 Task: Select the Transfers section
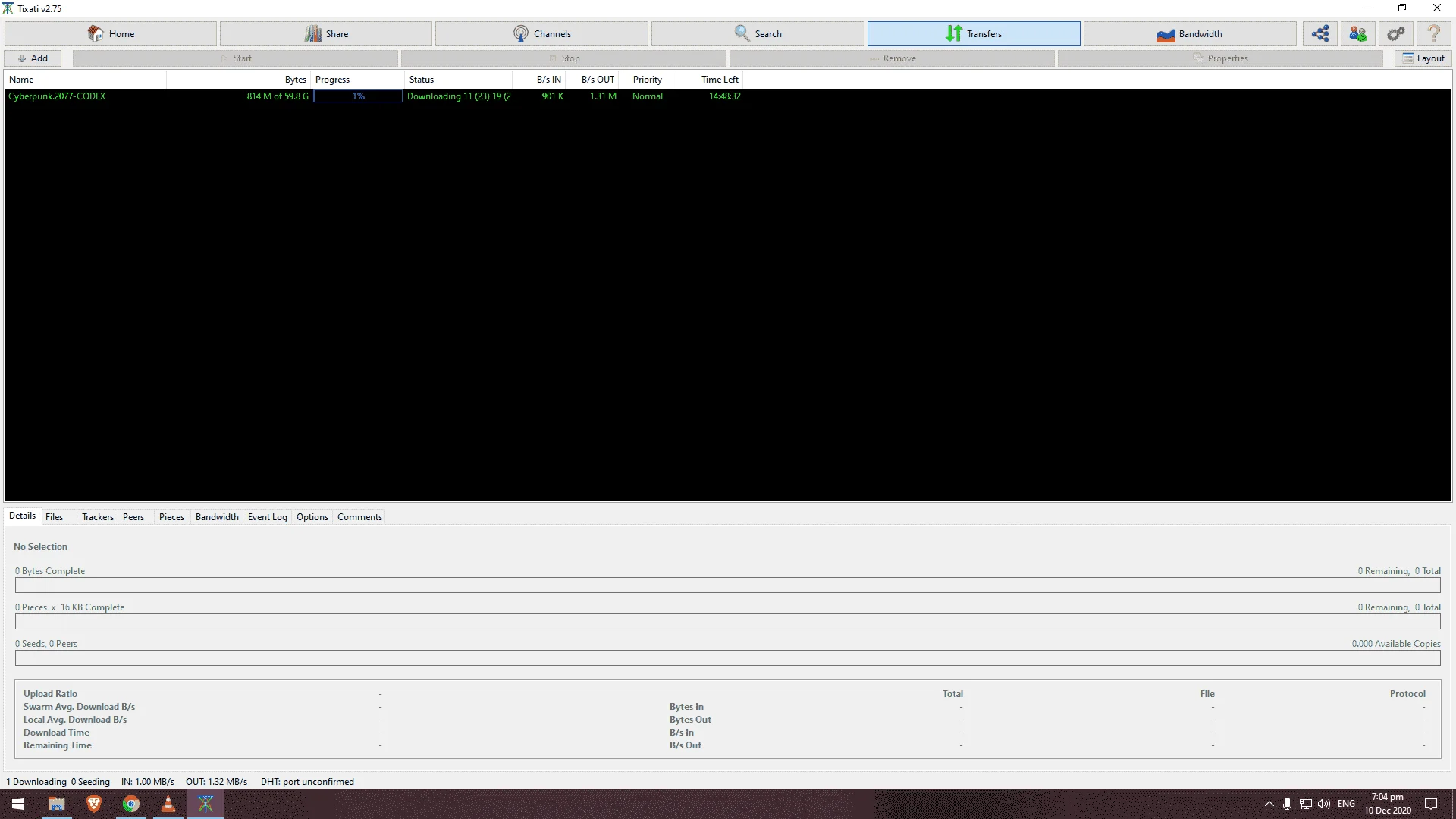pyautogui.click(x=974, y=33)
